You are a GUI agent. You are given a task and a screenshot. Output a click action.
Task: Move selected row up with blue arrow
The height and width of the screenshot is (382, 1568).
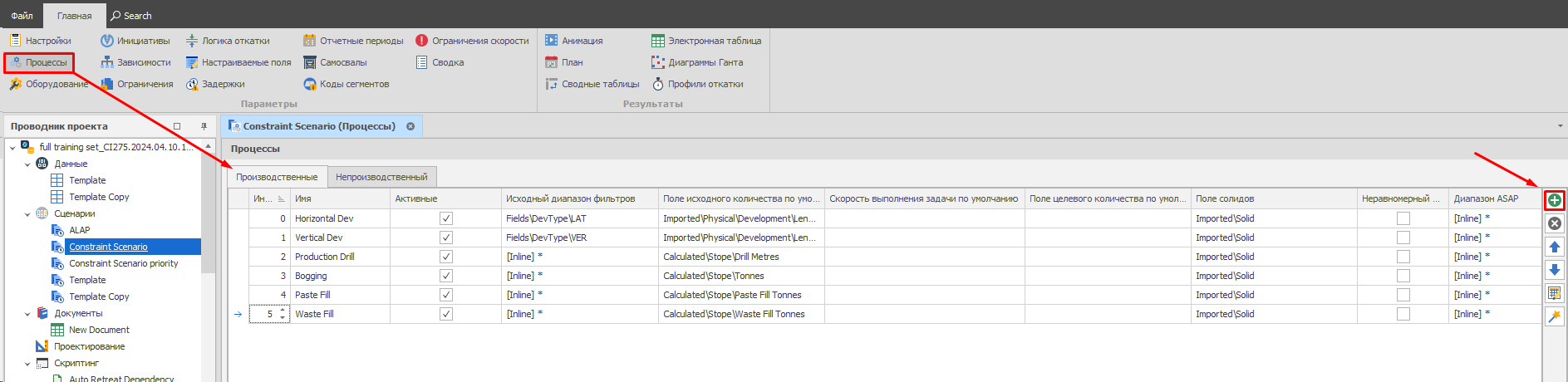[x=1554, y=247]
